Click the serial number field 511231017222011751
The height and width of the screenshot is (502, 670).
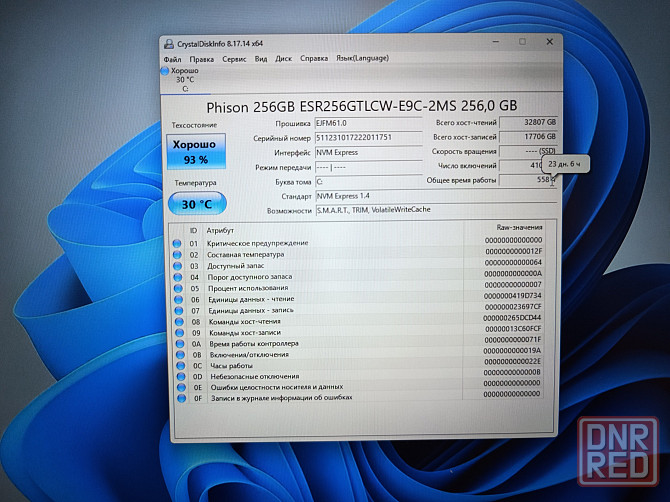coord(368,138)
